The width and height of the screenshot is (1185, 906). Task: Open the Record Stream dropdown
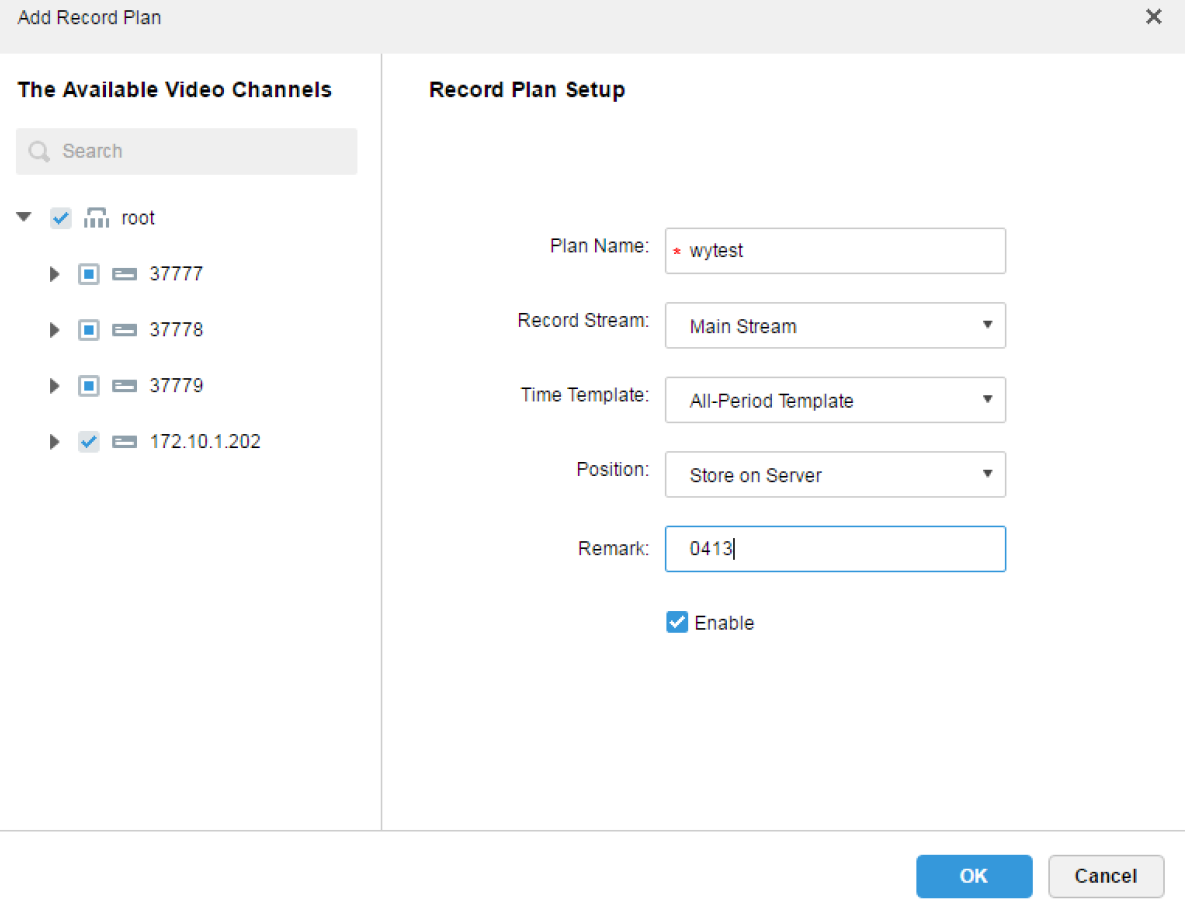coord(835,326)
